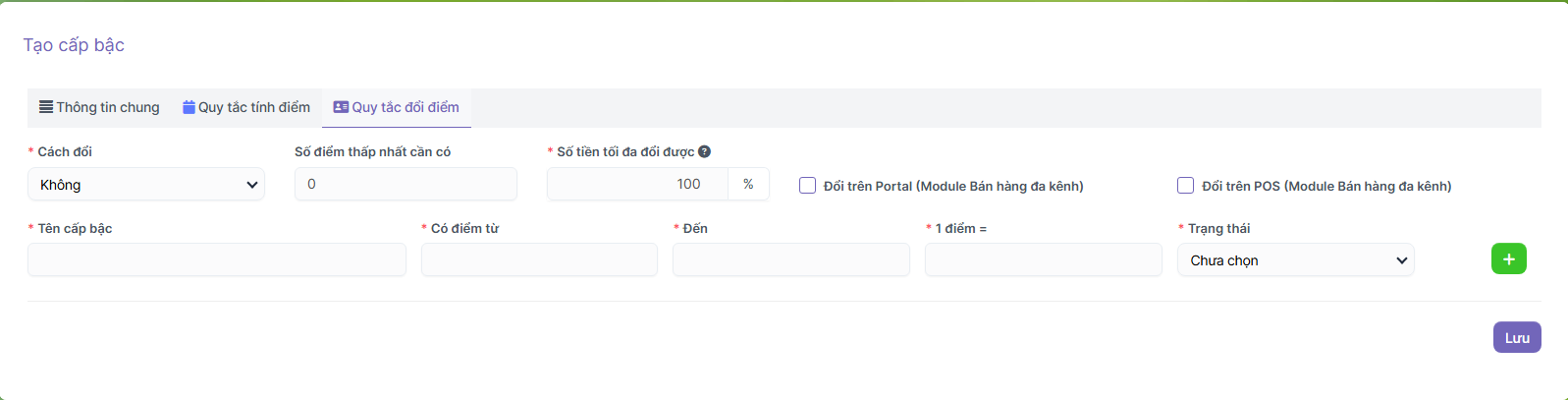Select the Quy tắc đổi điểm tab
The image size is (1568, 400).
pos(397,107)
